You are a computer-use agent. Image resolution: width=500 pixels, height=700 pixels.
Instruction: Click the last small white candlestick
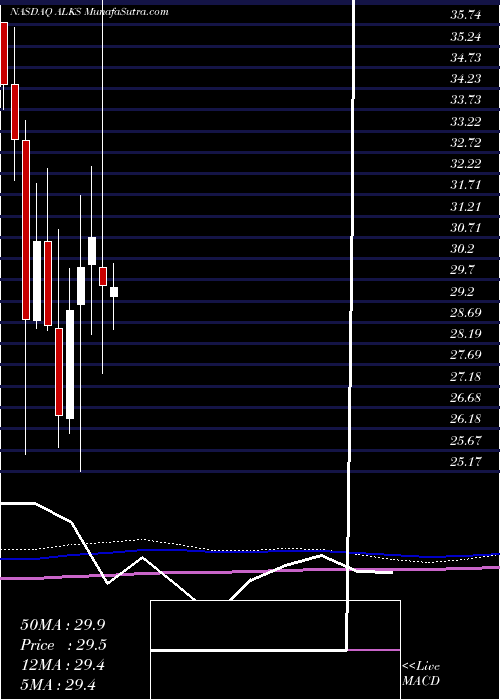click(x=114, y=292)
